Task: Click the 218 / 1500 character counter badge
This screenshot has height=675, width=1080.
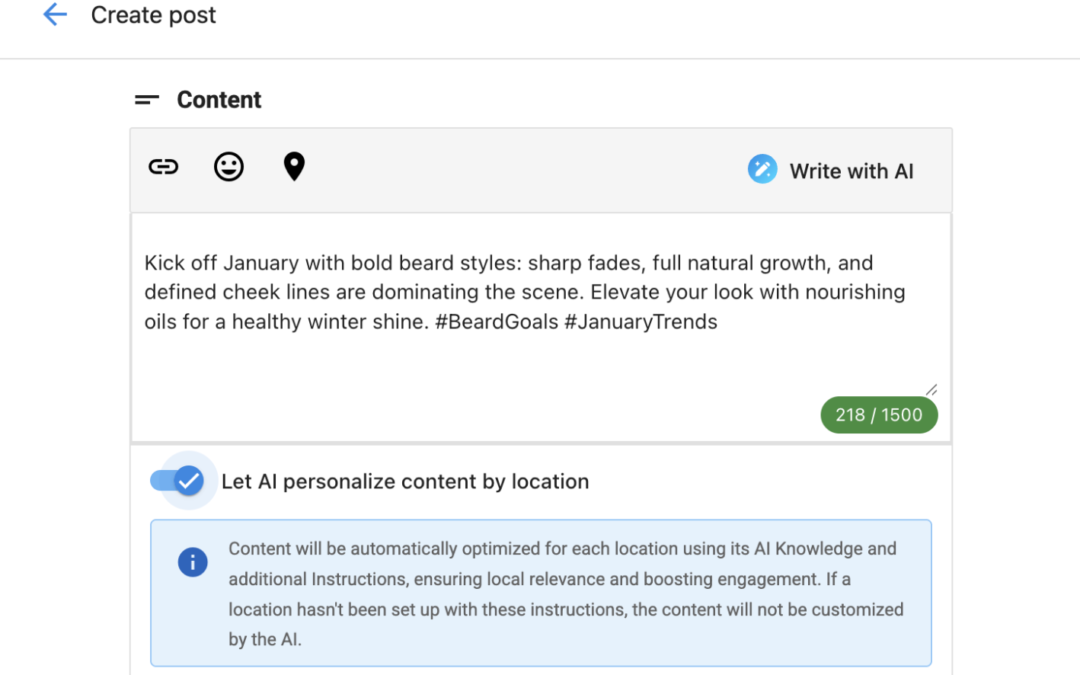Action: (878, 414)
